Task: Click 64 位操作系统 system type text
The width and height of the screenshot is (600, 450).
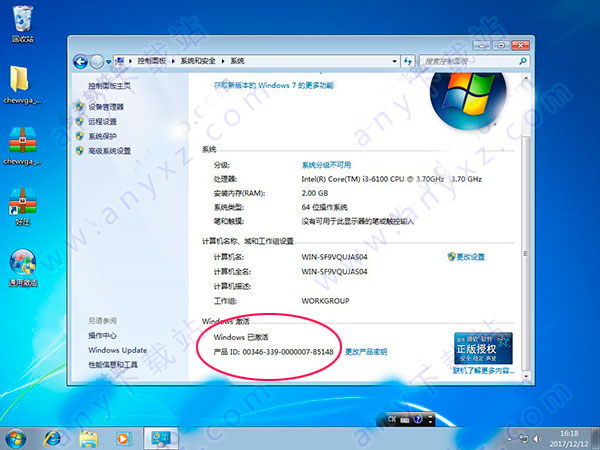Action: tap(324, 207)
